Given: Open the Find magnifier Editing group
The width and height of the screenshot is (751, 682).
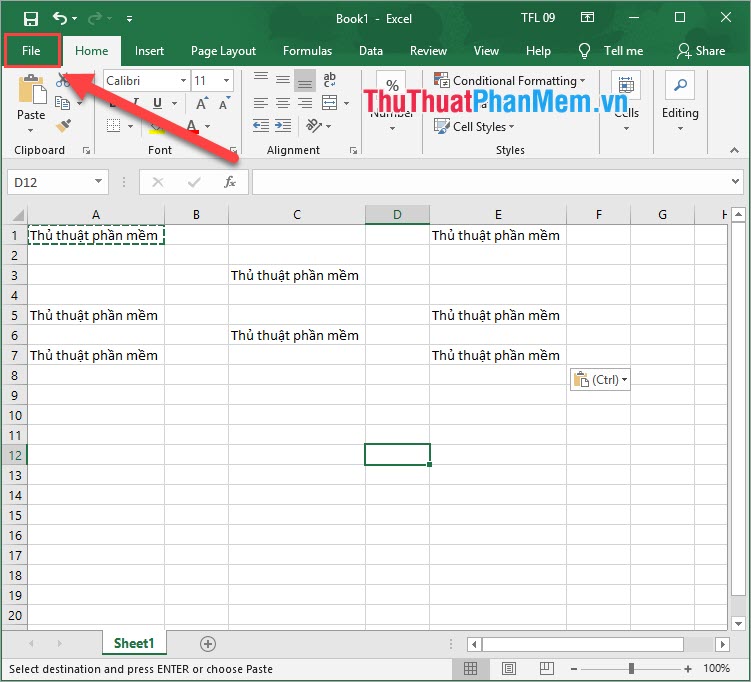Looking at the screenshot, I should 680,85.
